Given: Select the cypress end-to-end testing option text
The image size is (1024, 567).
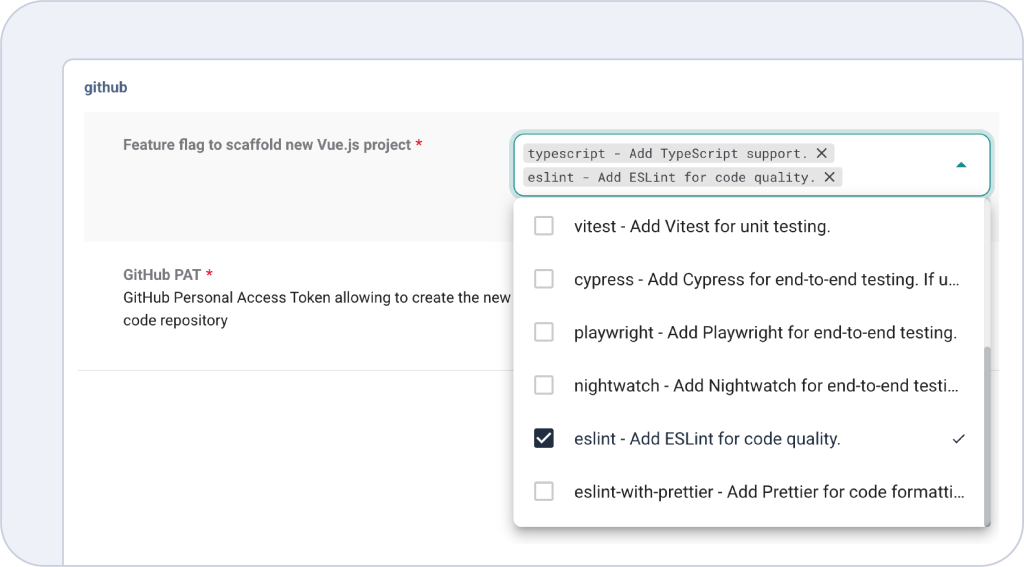Looking at the screenshot, I should 767,280.
